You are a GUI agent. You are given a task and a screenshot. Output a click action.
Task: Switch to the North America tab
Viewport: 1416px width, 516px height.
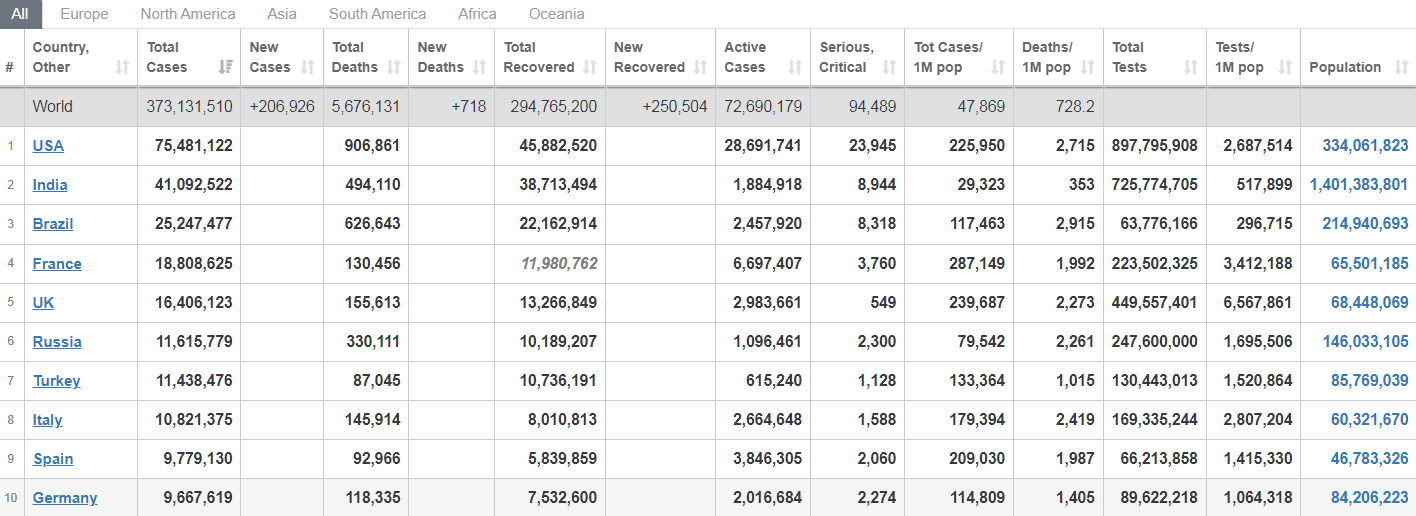click(x=188, y=14)
